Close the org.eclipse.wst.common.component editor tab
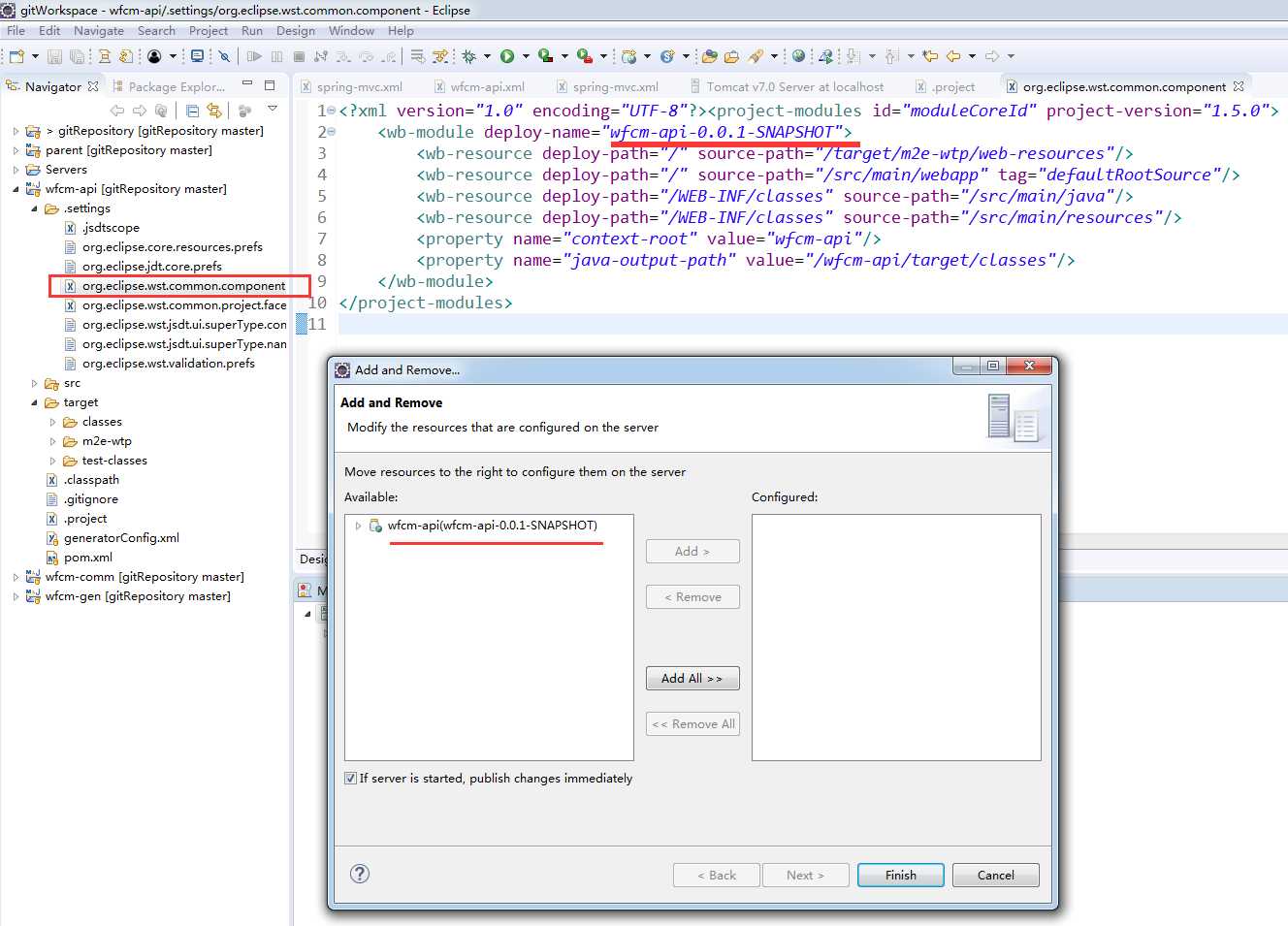 click(x=1239, y=86)
